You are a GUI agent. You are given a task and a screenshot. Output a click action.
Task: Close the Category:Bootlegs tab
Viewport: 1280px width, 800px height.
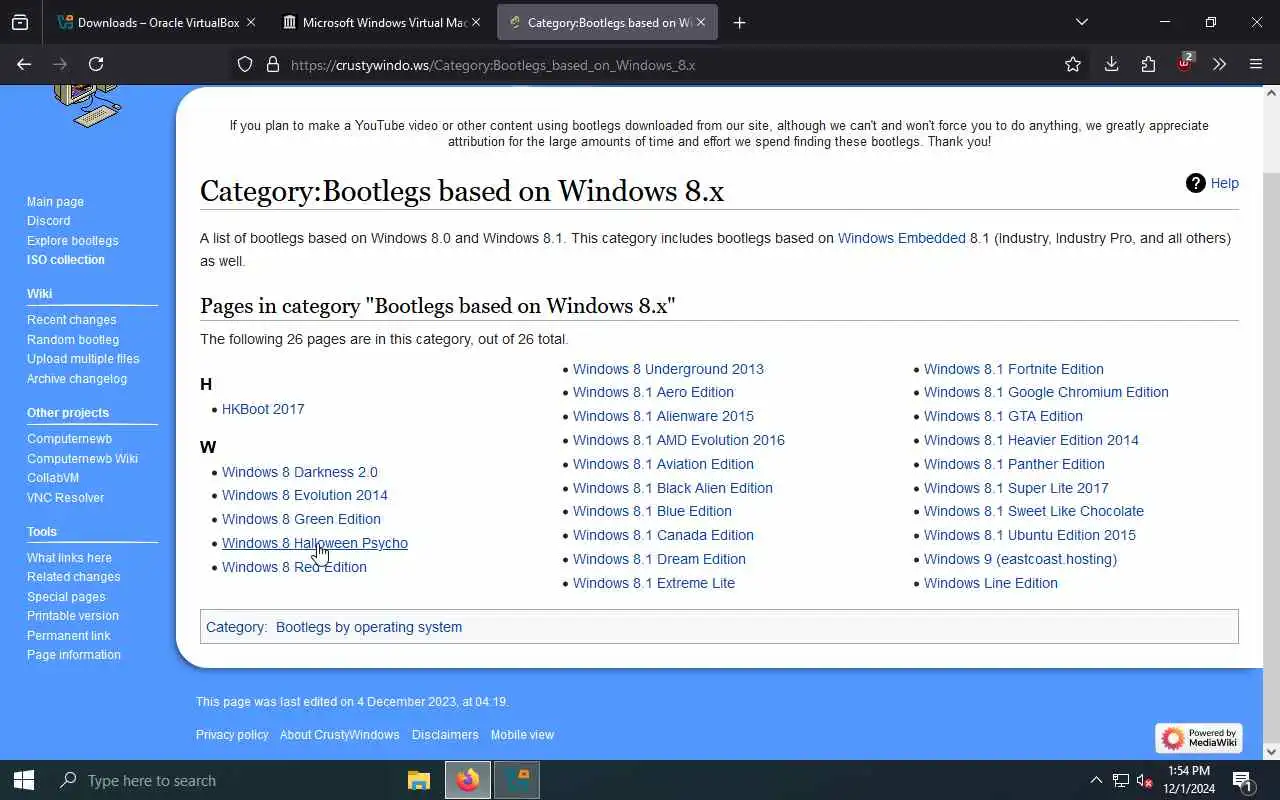(700, 22)
